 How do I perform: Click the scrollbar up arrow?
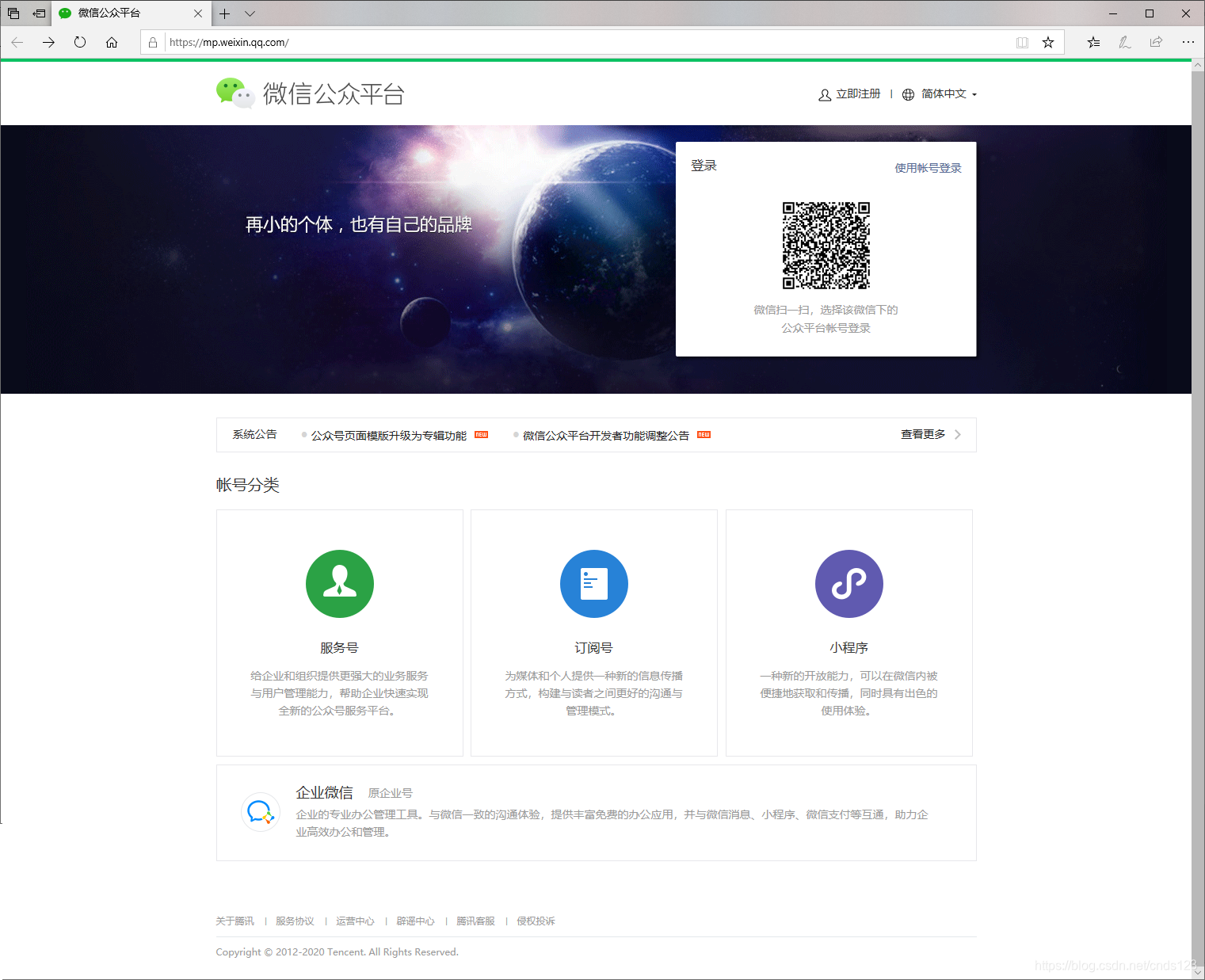1198,67
